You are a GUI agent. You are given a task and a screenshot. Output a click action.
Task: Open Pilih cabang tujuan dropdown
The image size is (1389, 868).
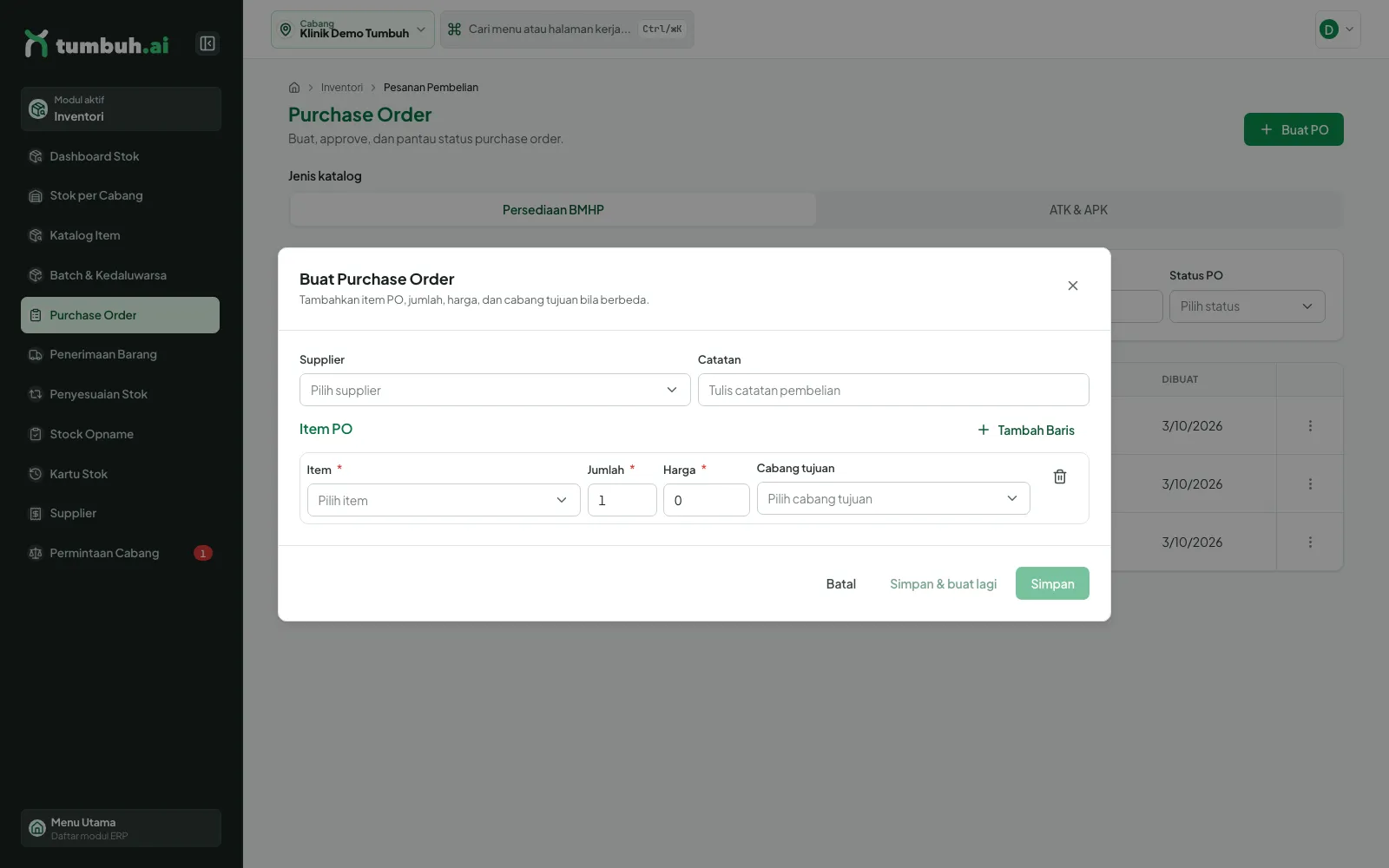pyautogui.click(x=893, y=498)
